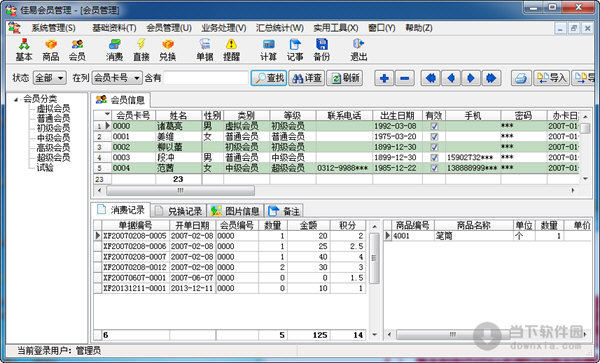The image size is (600, 363).
Task: Collapse the 会员分类 tree node
Action: [x=16, y=100]
